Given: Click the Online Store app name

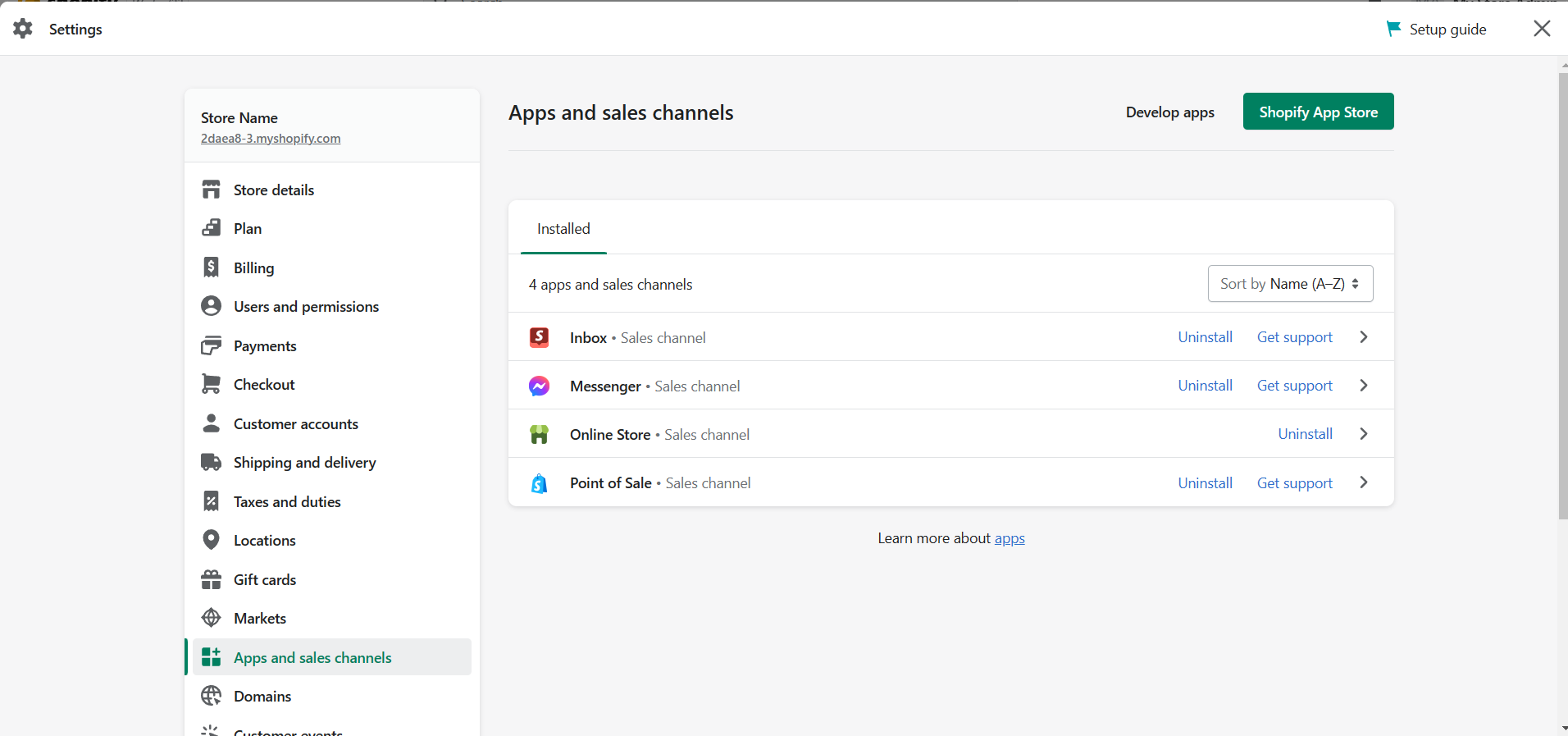Looking at the screenshot, I should 610,434.
